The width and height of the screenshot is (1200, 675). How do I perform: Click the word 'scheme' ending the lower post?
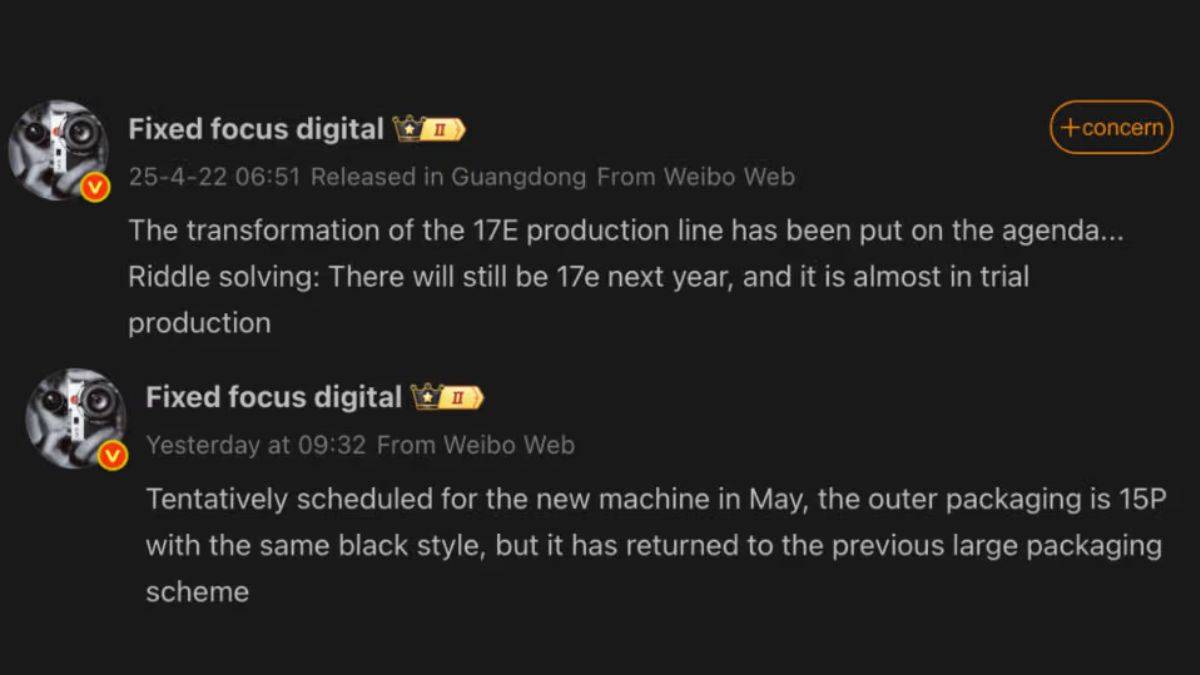[x=197, y=591]
